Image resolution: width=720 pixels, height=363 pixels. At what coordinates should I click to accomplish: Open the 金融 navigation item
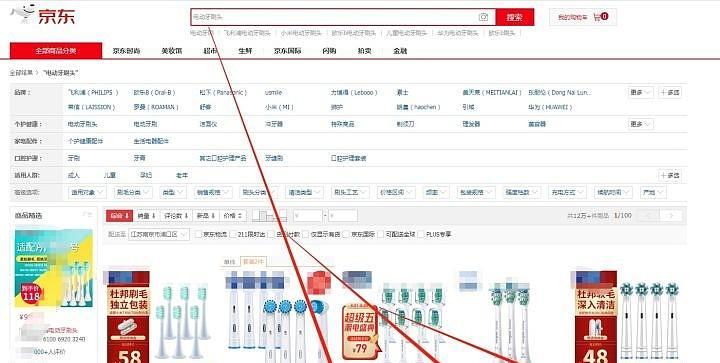click(x=400, y=51)
